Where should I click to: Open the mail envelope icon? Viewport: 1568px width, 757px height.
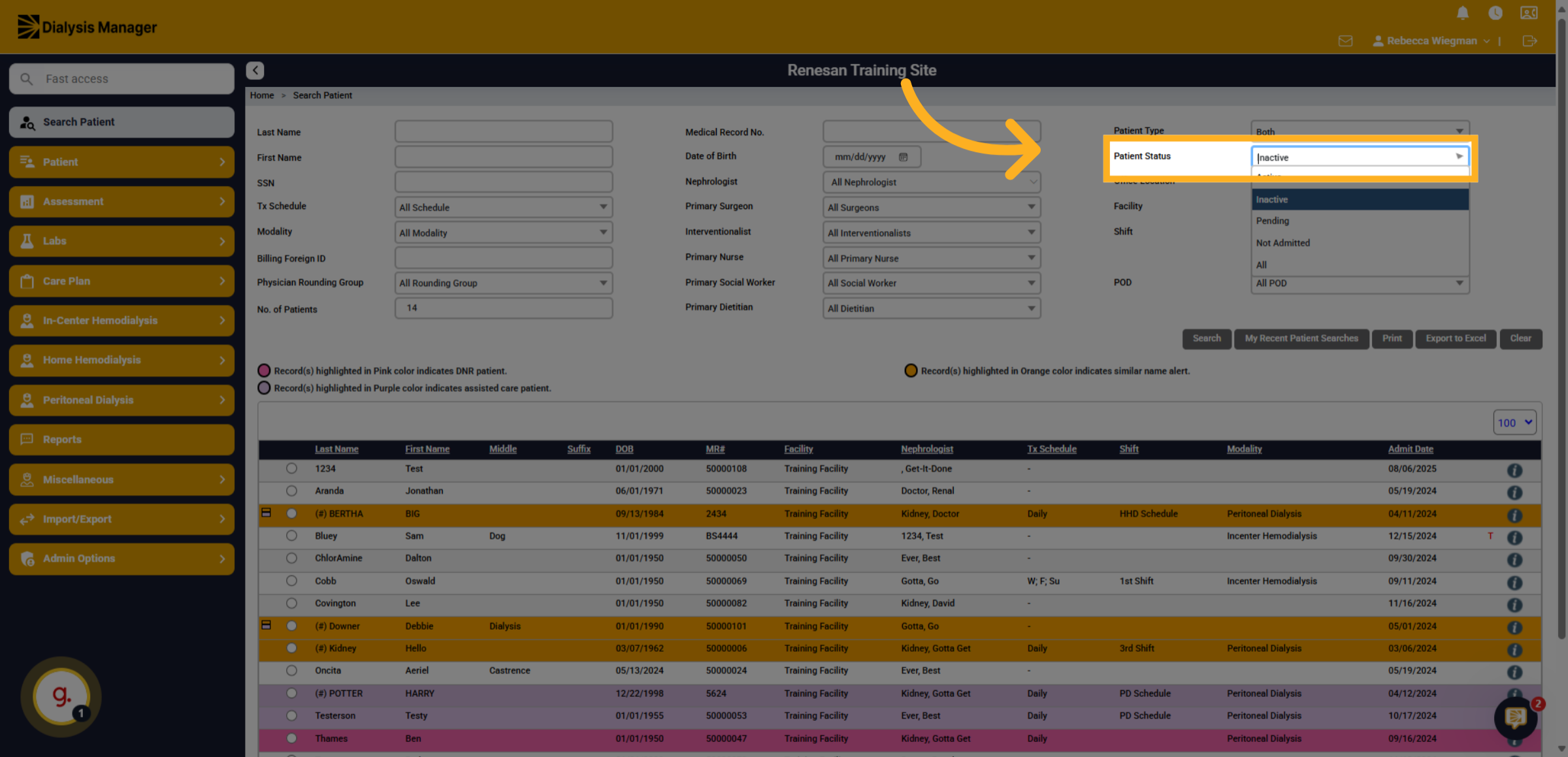click(1345, 41)
